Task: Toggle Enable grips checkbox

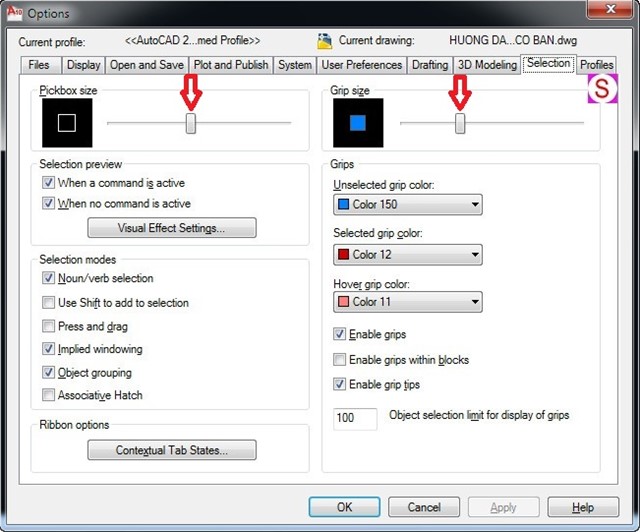Action: 339,334
